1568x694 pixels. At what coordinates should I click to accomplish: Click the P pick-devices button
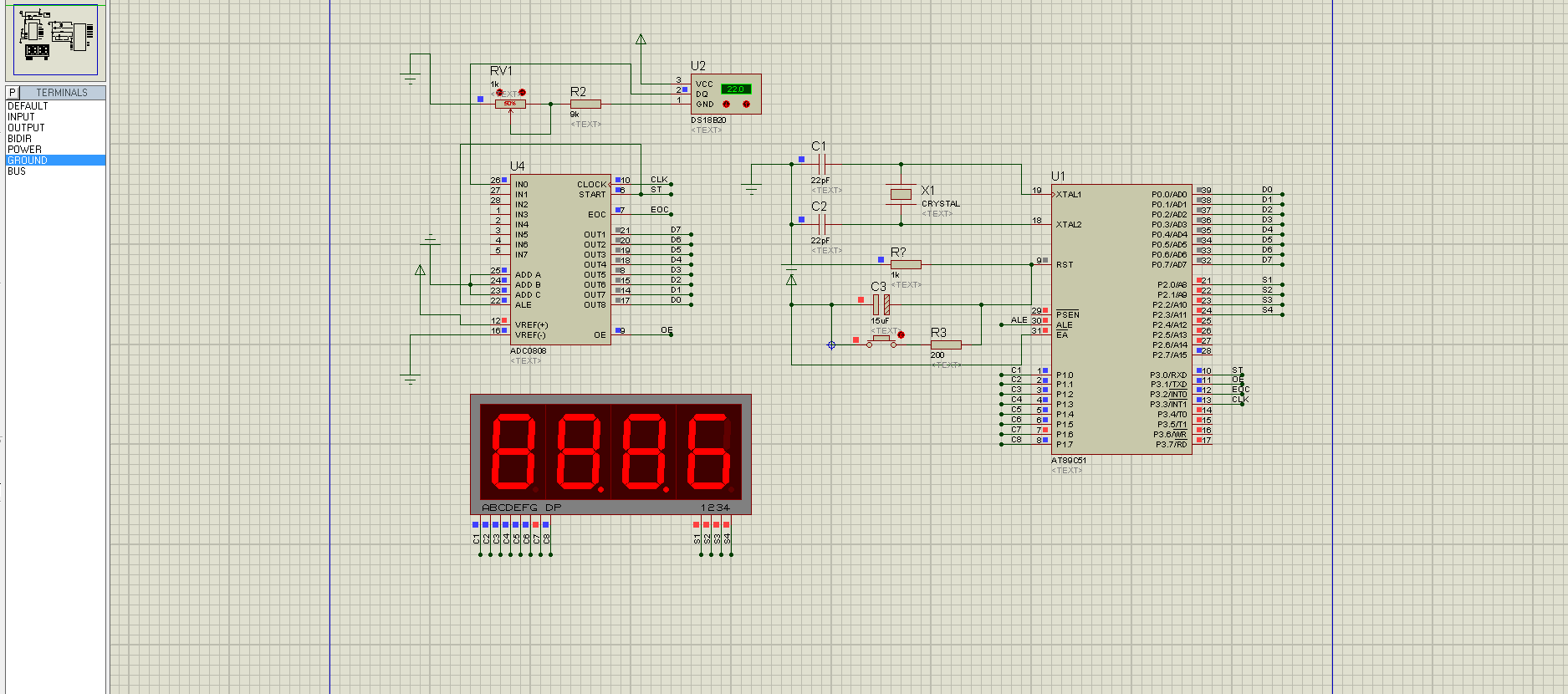(13, 93)
